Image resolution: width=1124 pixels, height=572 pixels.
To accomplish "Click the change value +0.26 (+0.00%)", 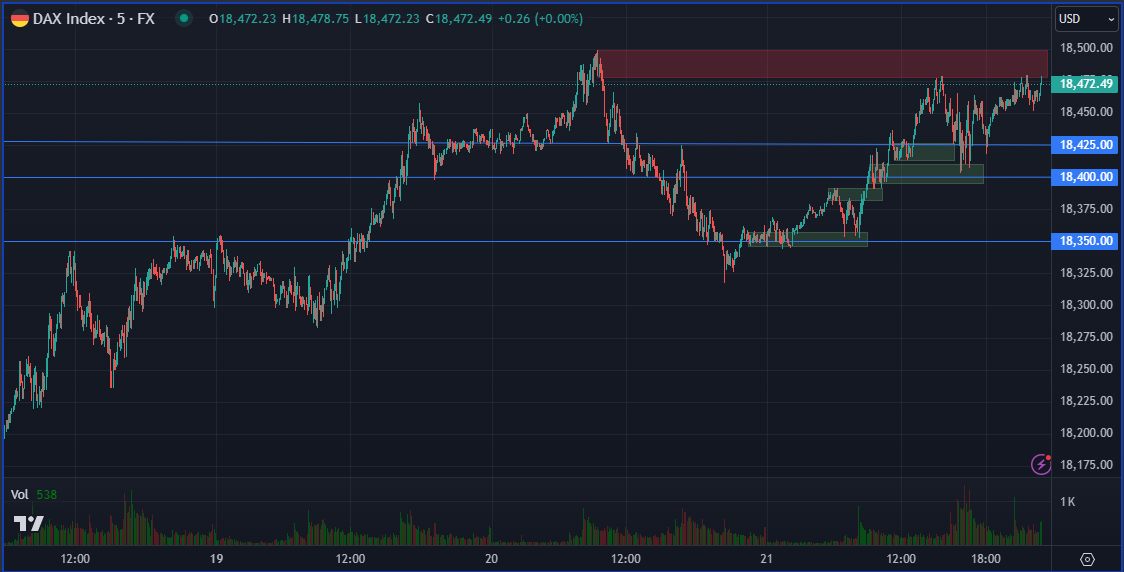I will [x=540, y=19].
